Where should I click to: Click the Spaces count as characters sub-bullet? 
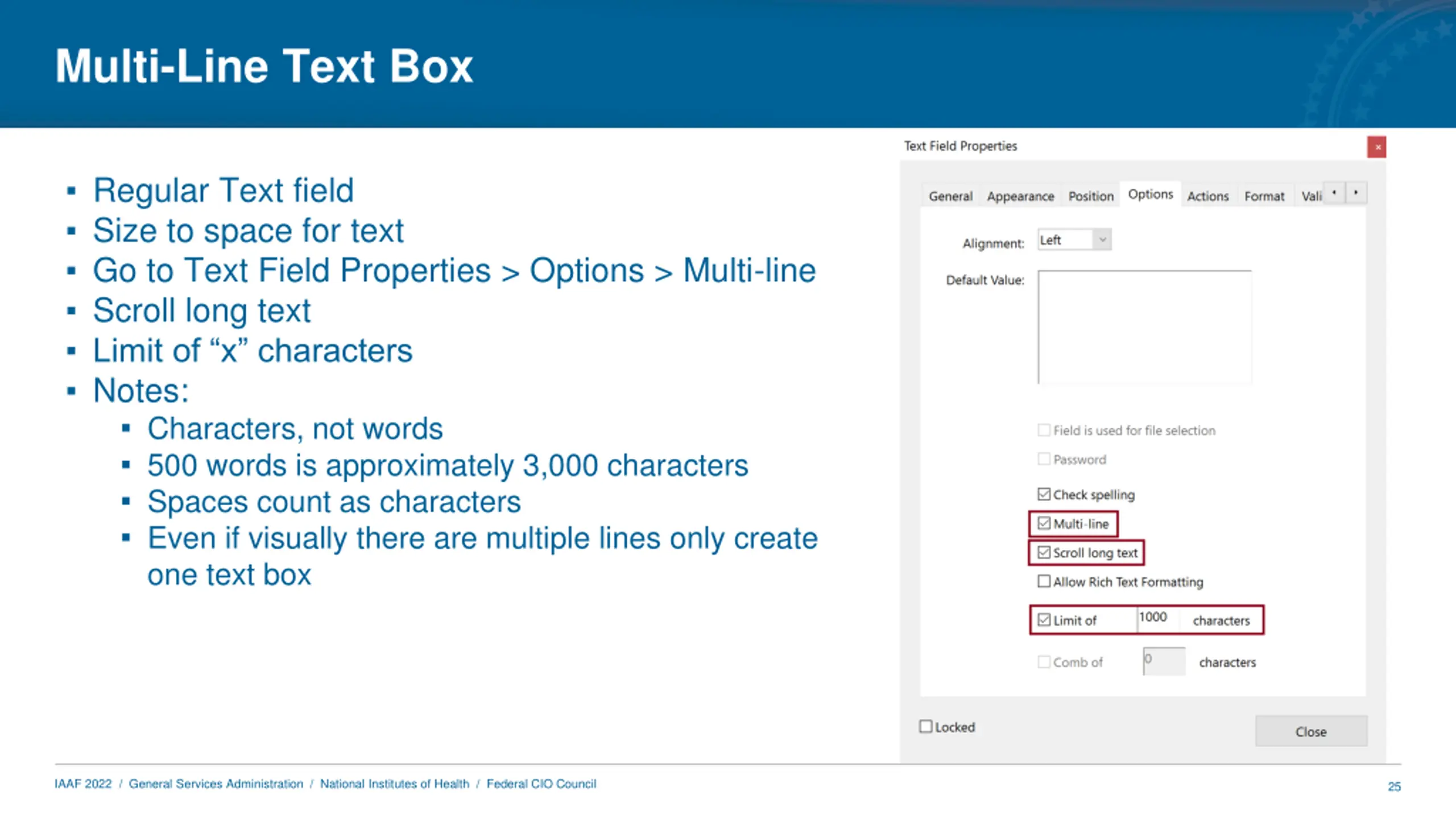point(334,502)
